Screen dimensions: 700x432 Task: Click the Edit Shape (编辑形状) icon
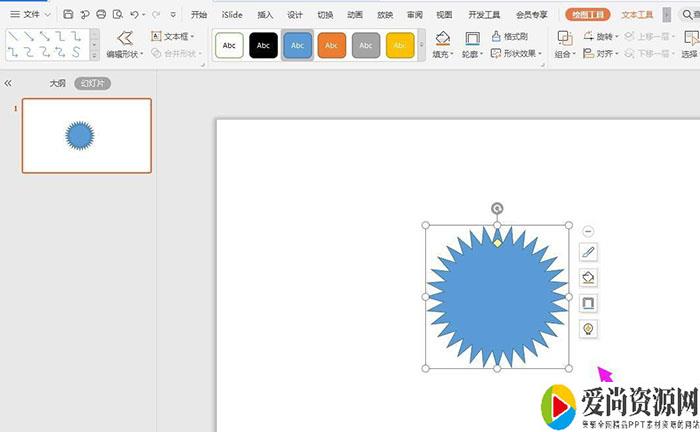tap(124, 38)
